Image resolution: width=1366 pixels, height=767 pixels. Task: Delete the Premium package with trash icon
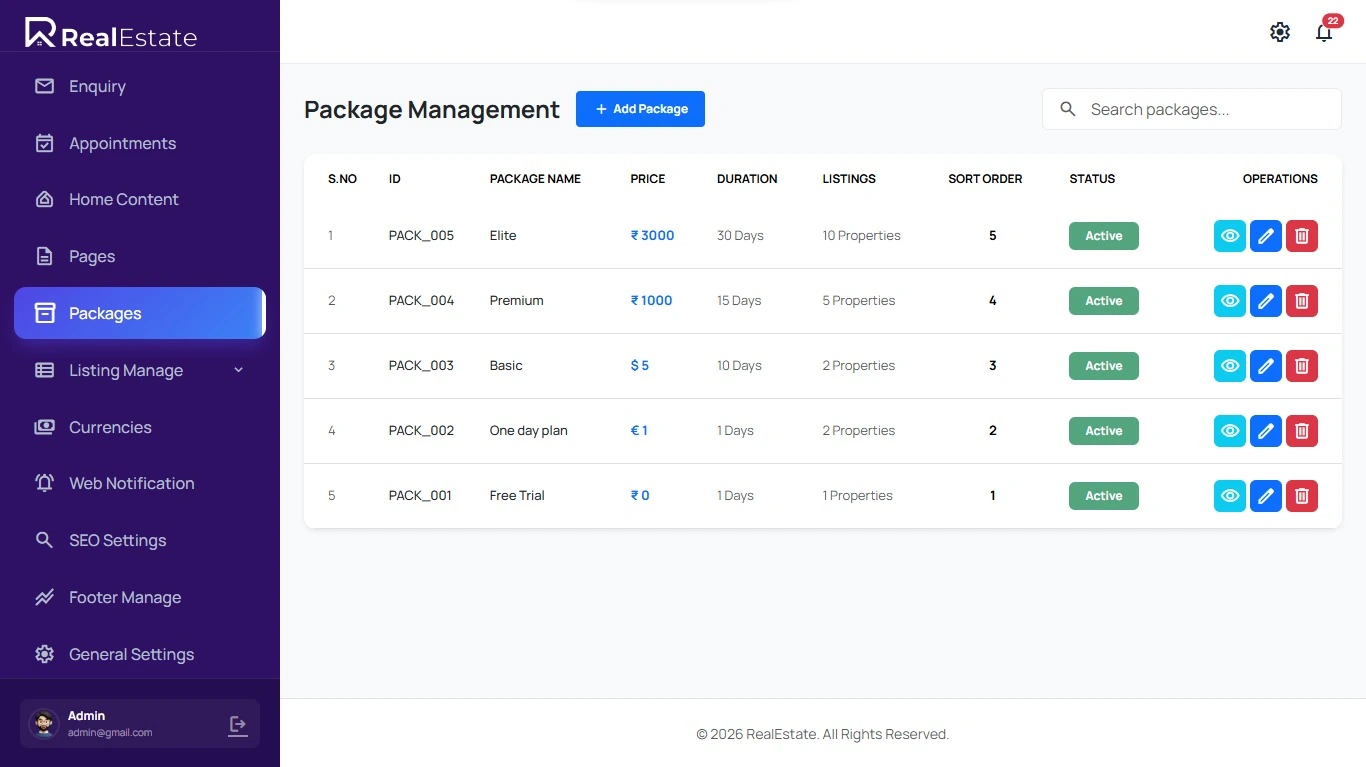(x=1302, y=301)
